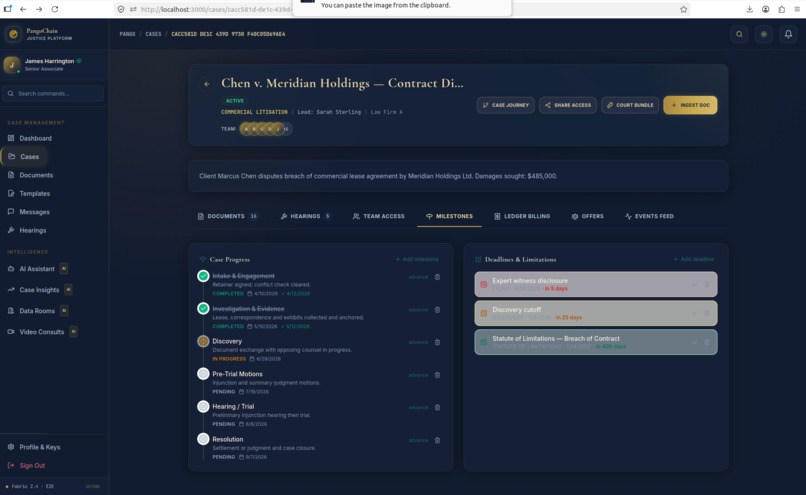The width and height of the screenshot is (806, 495).
Task: Delete the Discovery milestone
Action: coord(437,342)
